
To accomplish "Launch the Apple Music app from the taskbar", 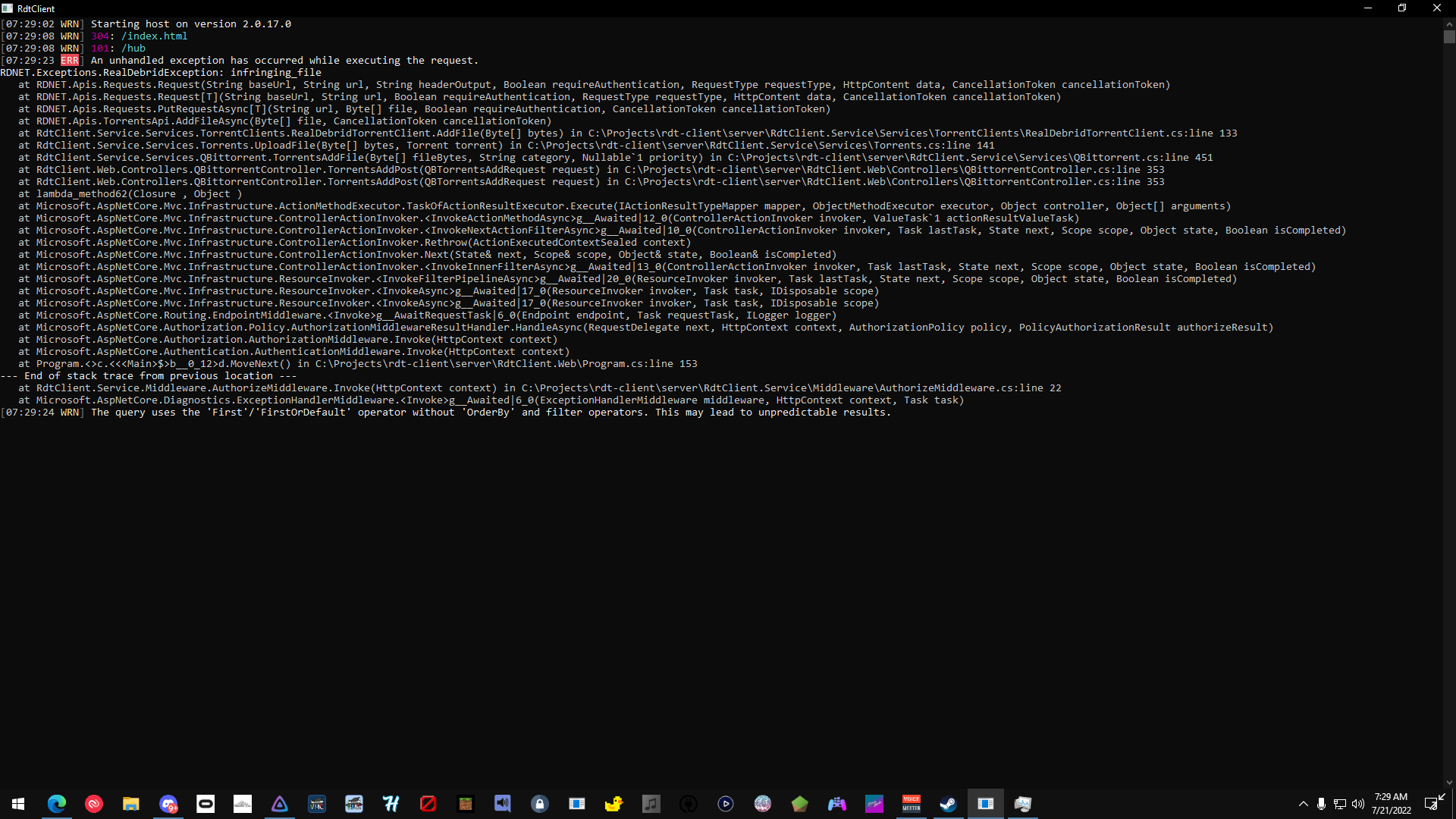I will (651, 804).
